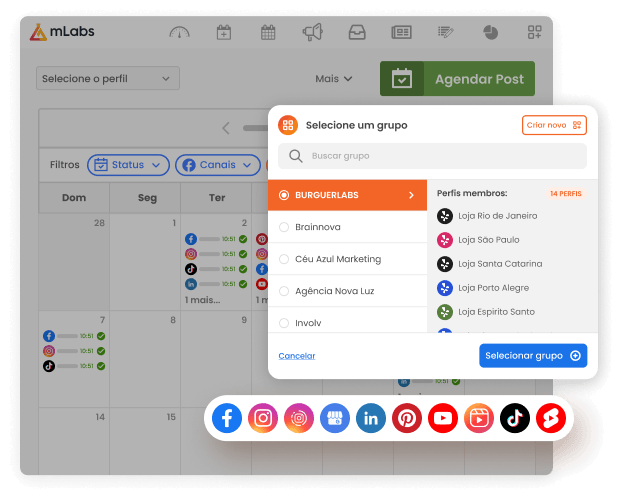
Task: Click the Instagram Reels icon in social bar
Action: 479,418
